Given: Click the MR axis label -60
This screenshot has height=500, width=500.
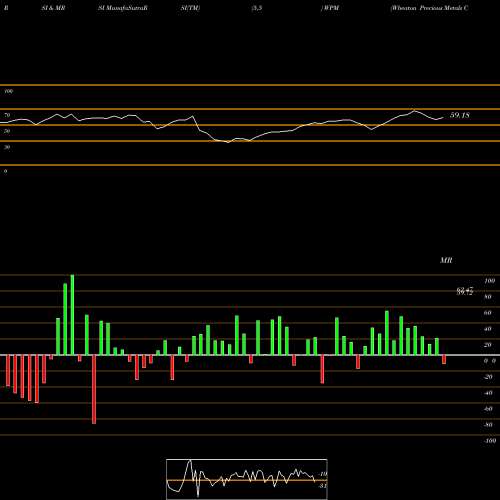Looking at the screenshot, I should [488, 409].
